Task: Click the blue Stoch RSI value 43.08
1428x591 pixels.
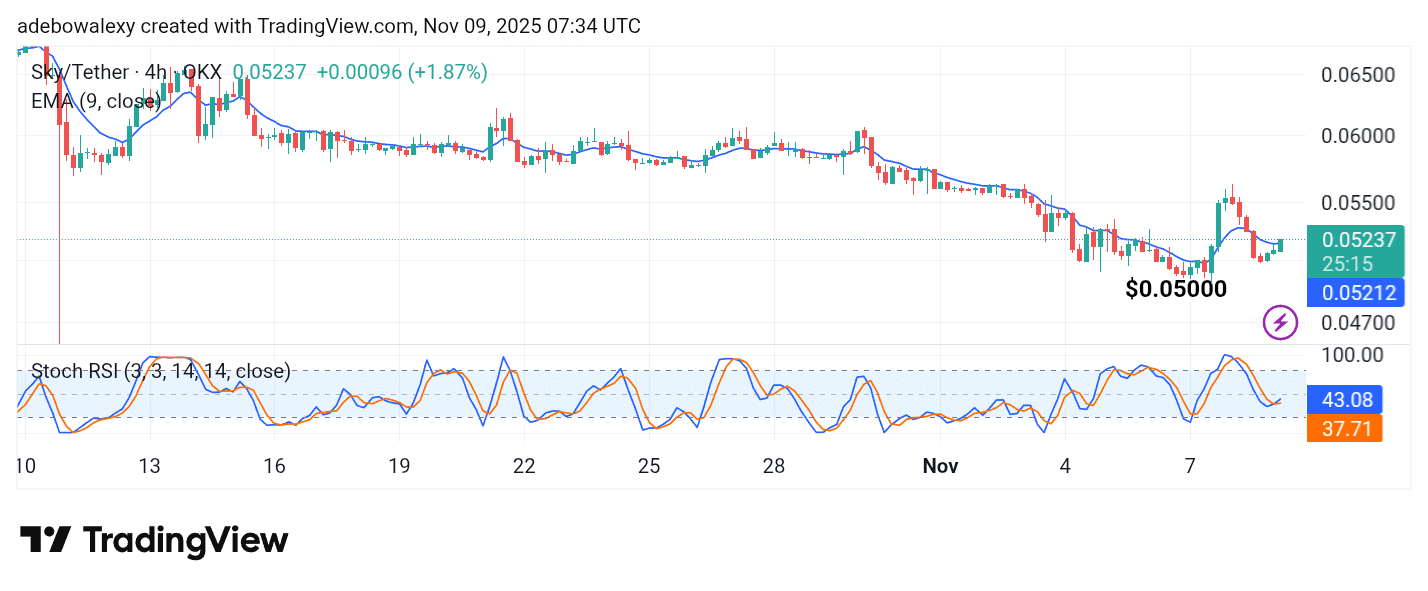Action: (x=1346, y=400)
